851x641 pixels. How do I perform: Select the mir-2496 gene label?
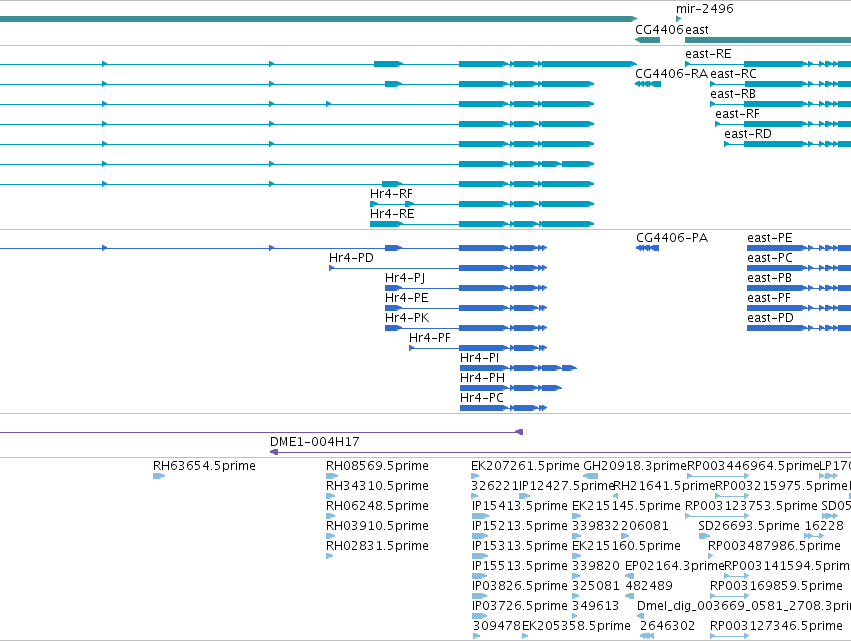tap(704, 9)
